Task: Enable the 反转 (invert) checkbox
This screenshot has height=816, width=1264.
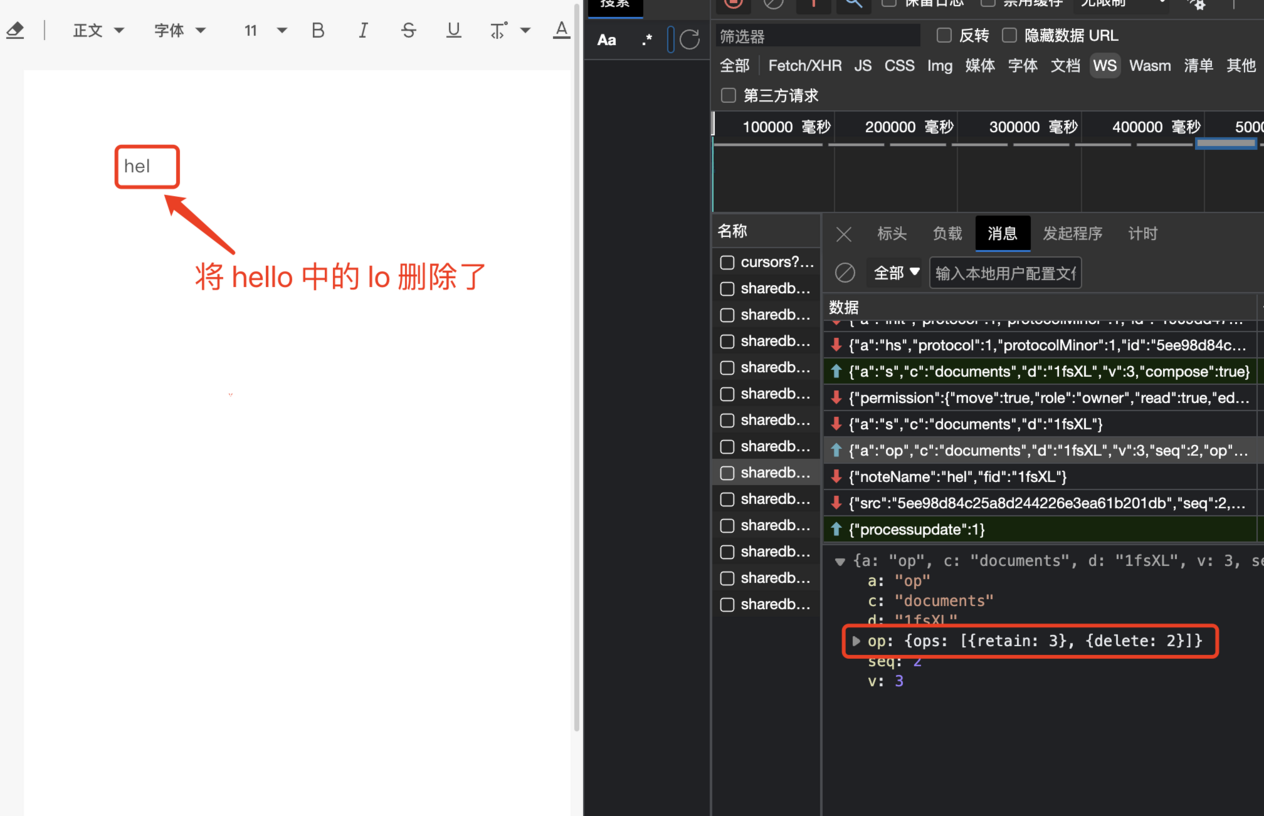Action: (x=944, y=35)
